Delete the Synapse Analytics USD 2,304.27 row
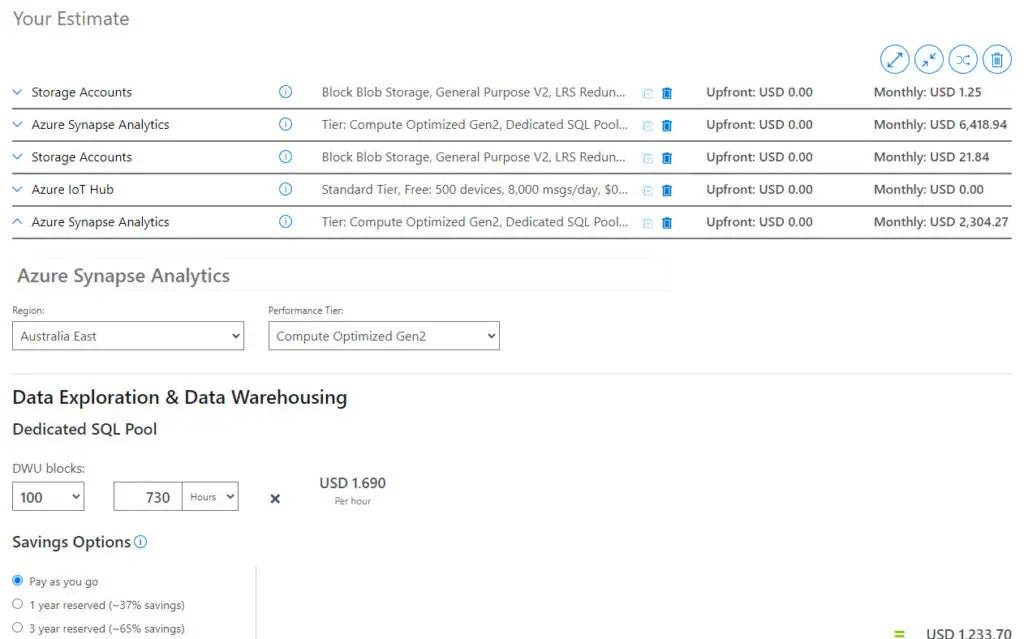 point(667,223)
